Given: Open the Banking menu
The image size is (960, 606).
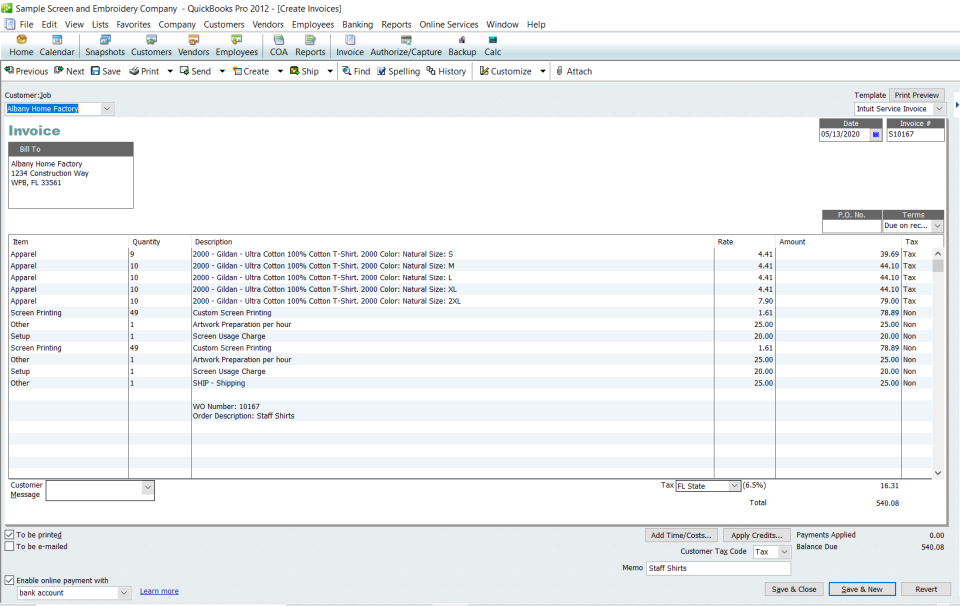Looking at the screenshot, I should coord(357,24).
